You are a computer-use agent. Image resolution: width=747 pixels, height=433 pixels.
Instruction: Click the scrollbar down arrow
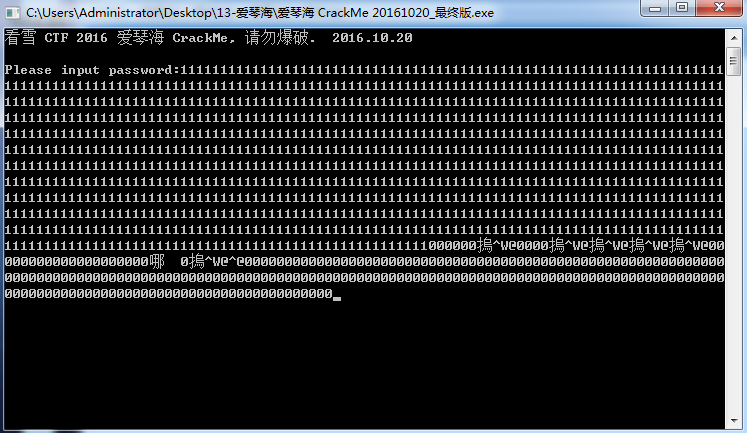(733, 421)
